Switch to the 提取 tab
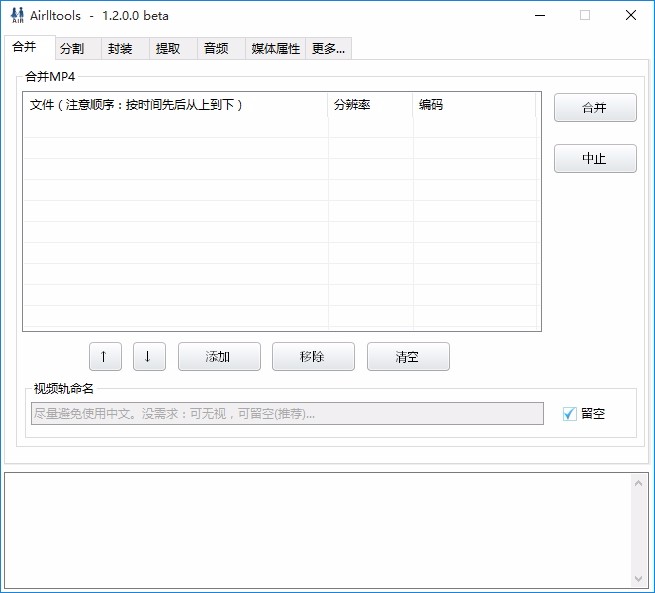The width and height of the screenshot is (655, 593). (173, 48)
